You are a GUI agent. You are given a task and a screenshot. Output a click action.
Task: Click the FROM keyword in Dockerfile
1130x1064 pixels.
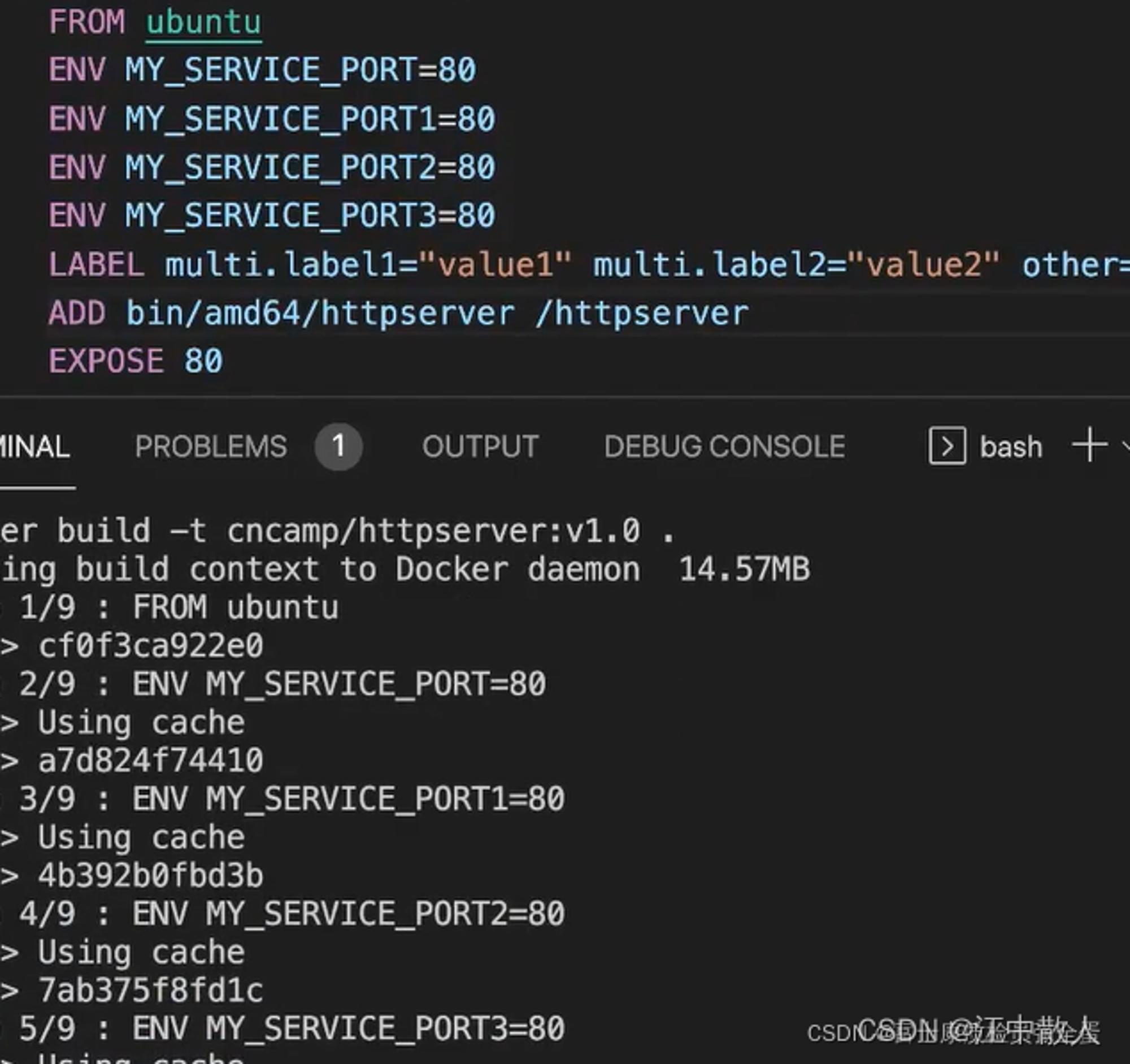pos(86,22)
